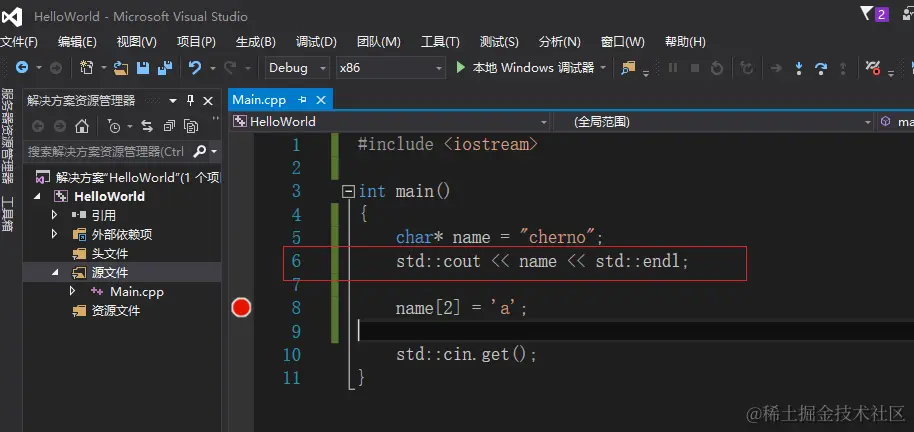Click the Find in Files folder icon
The image size is (914, 432).
pos(628,68)
